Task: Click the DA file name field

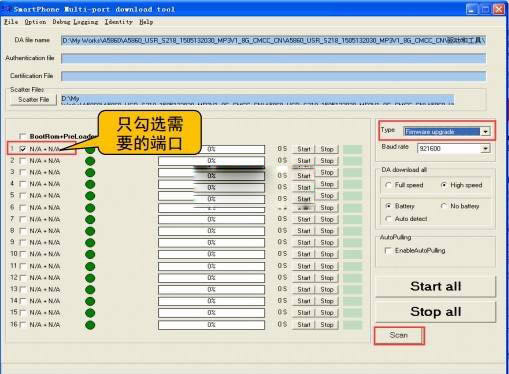Action: pyautogui.click(x=273, y=40)
